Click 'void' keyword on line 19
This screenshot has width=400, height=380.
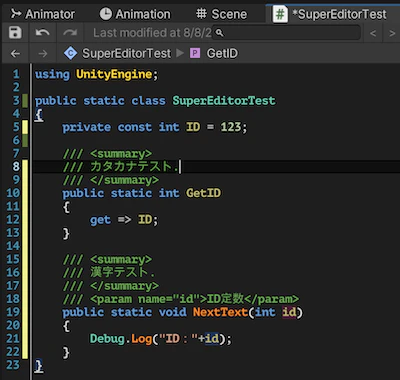[x=172, y=312]
